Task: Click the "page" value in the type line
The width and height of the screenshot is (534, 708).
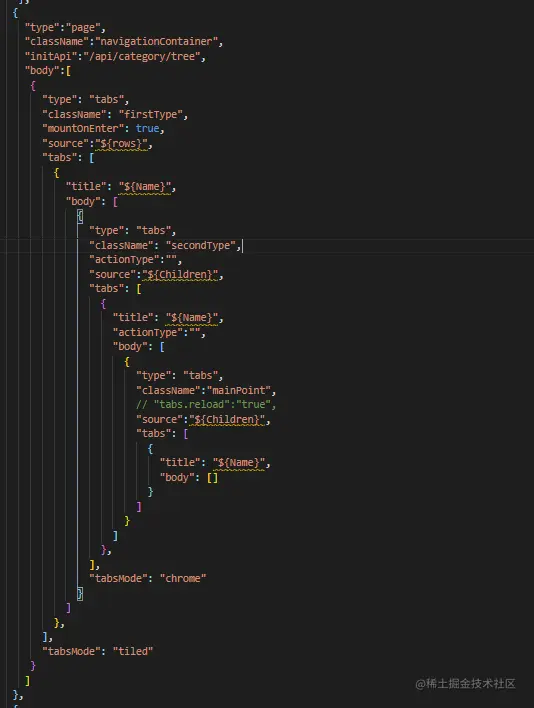Action: tap(83, 28)
